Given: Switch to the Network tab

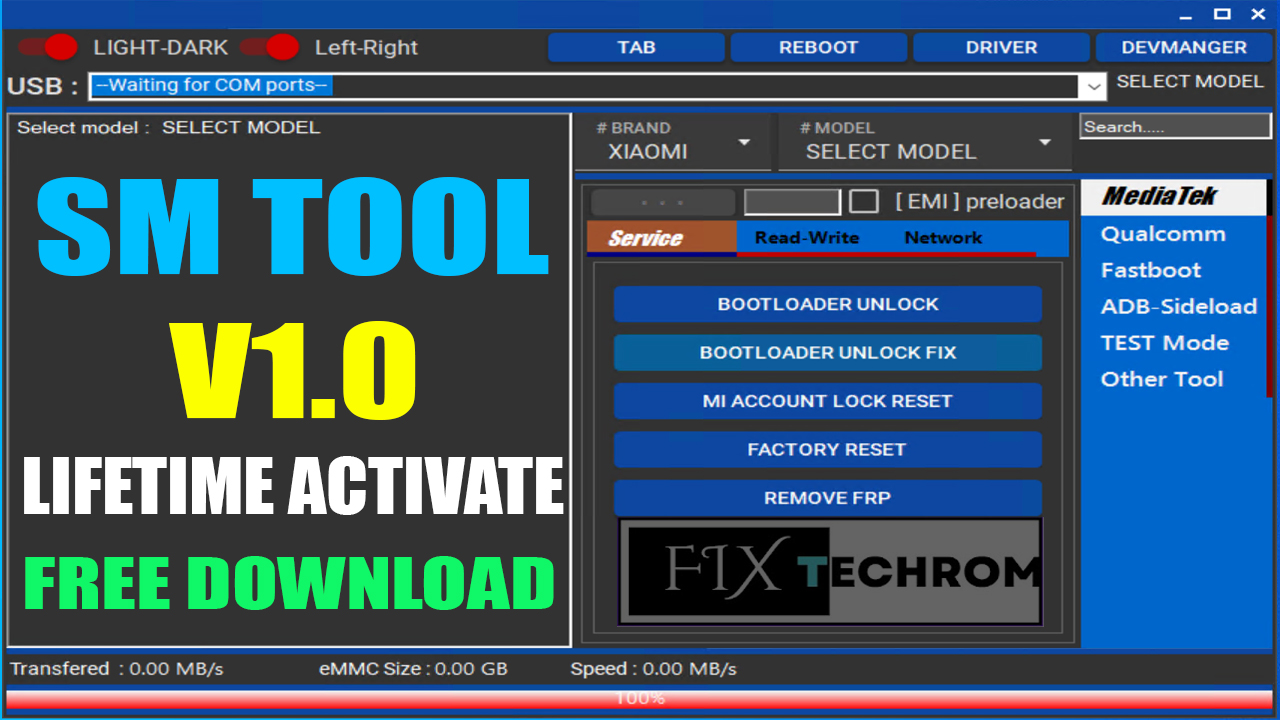Looking at the screenshot, I should click(943, 238).
